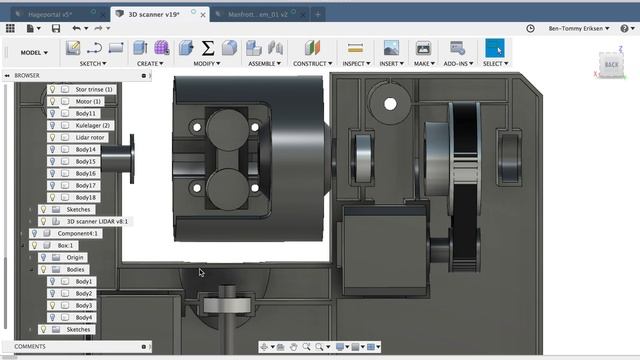The height and width of the screenshot is (360, 640).
Task: Click the Joint tool icon
Action: pos(276,48)
